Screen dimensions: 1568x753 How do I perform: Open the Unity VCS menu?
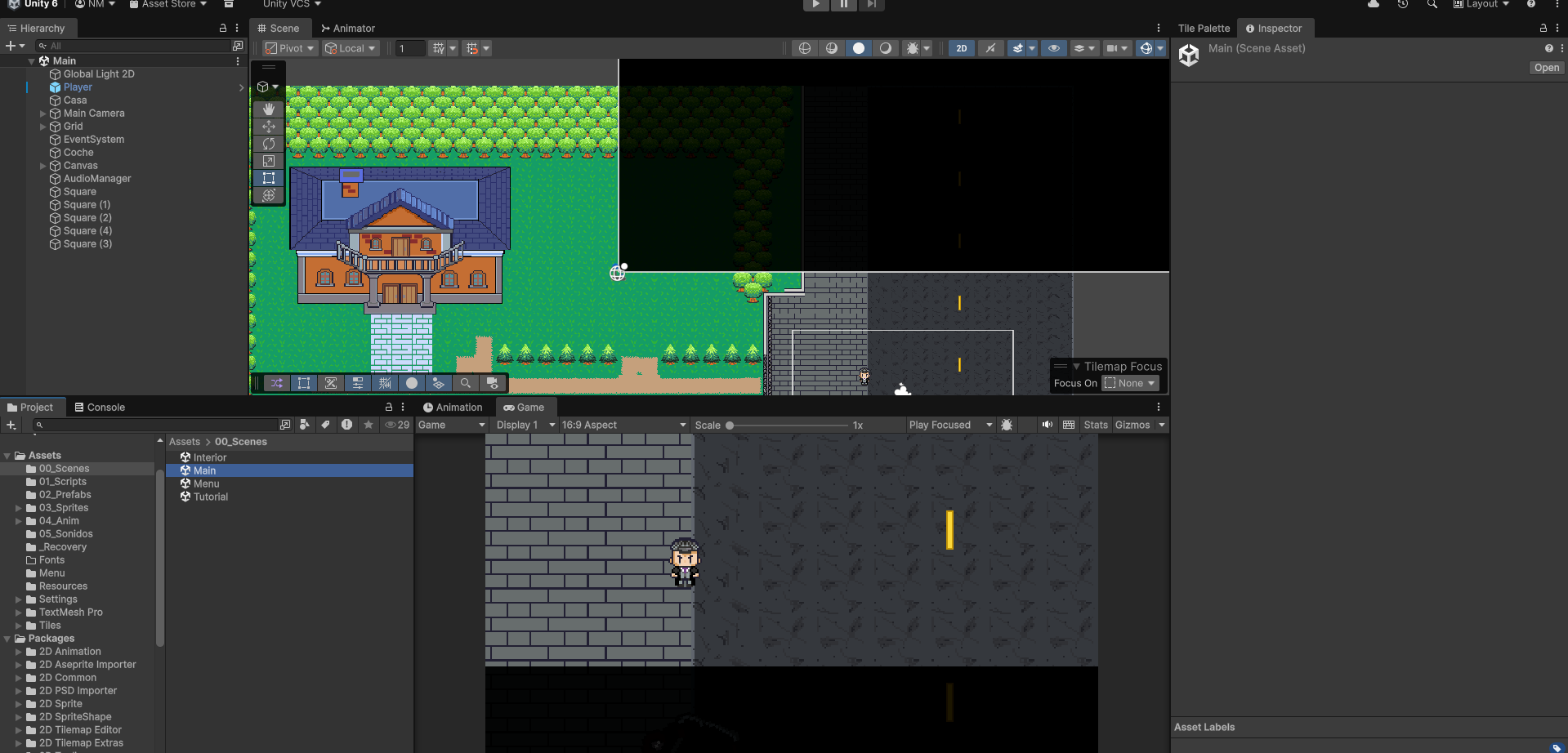coord(292,4)
